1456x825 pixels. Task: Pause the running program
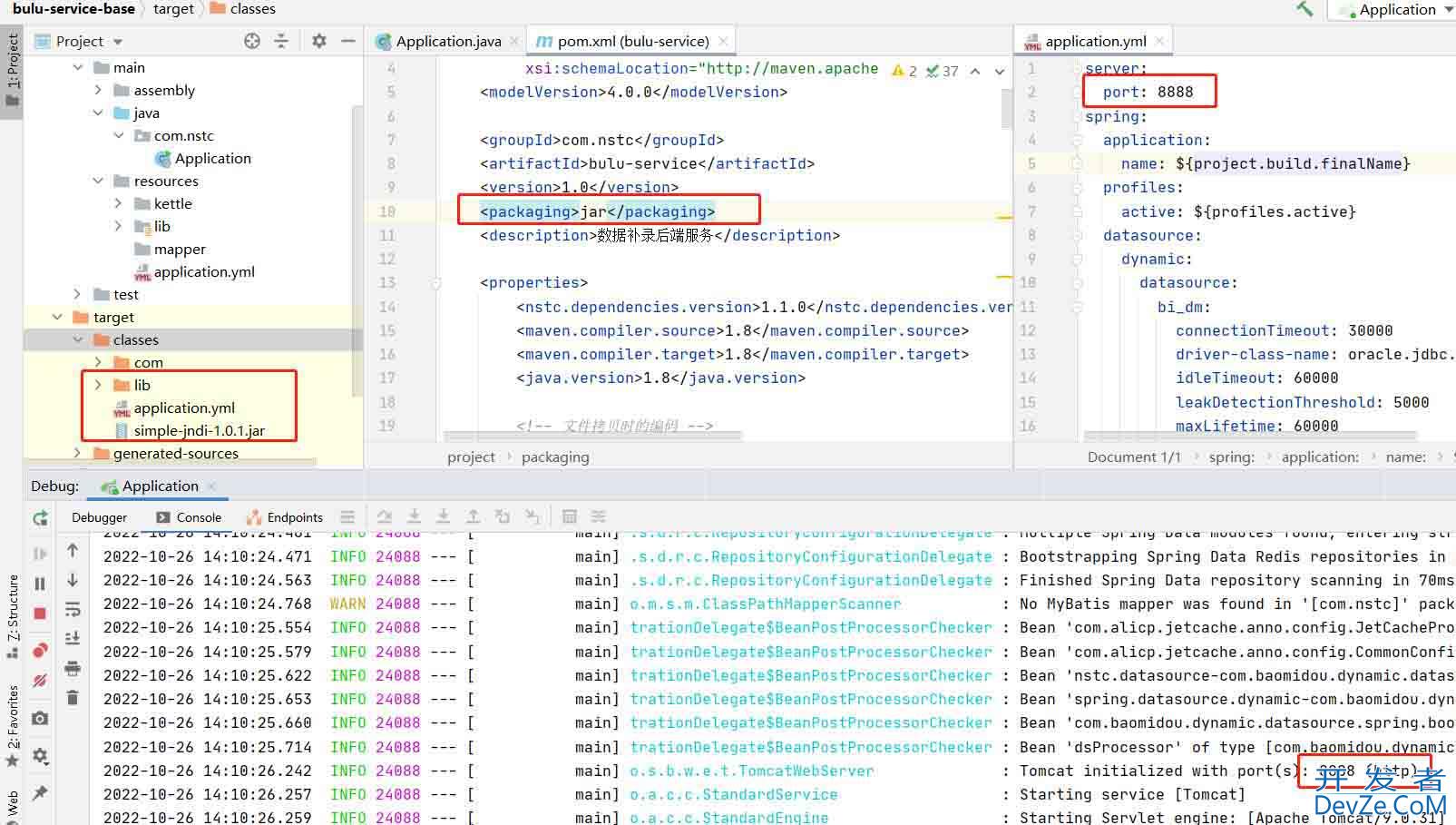click(40, 584)
